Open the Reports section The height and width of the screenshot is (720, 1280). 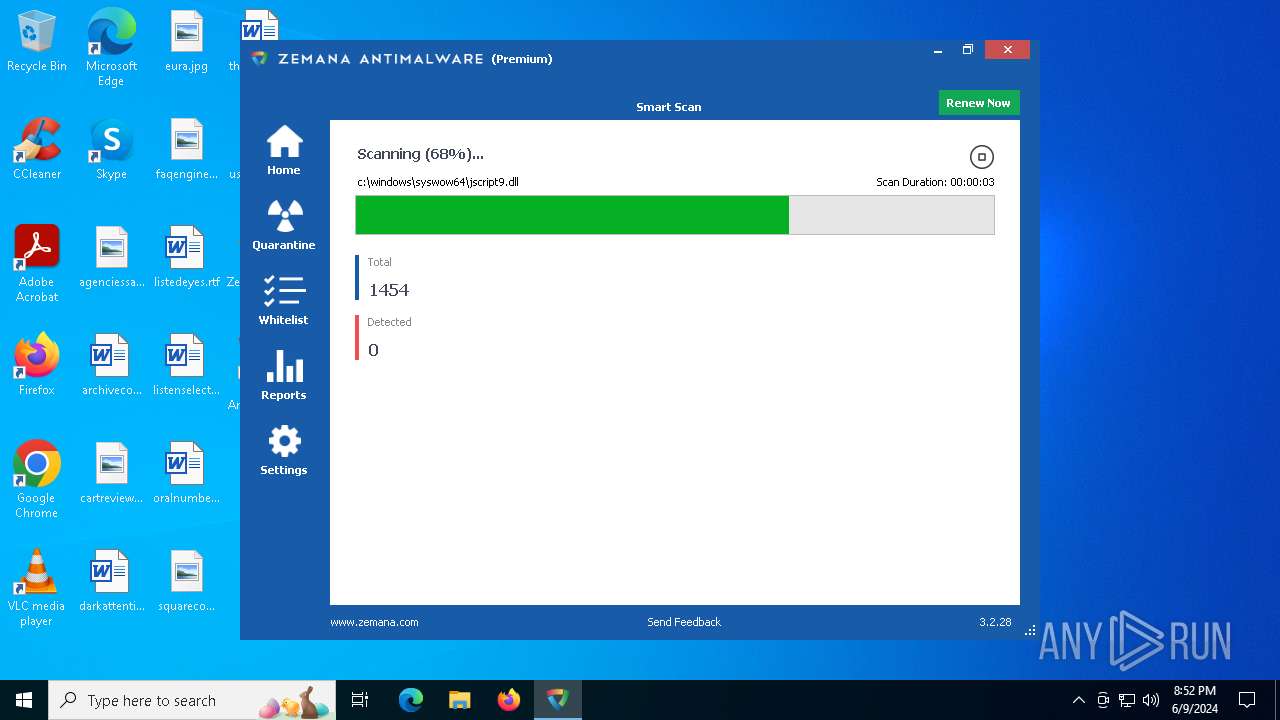click(284, 375)
